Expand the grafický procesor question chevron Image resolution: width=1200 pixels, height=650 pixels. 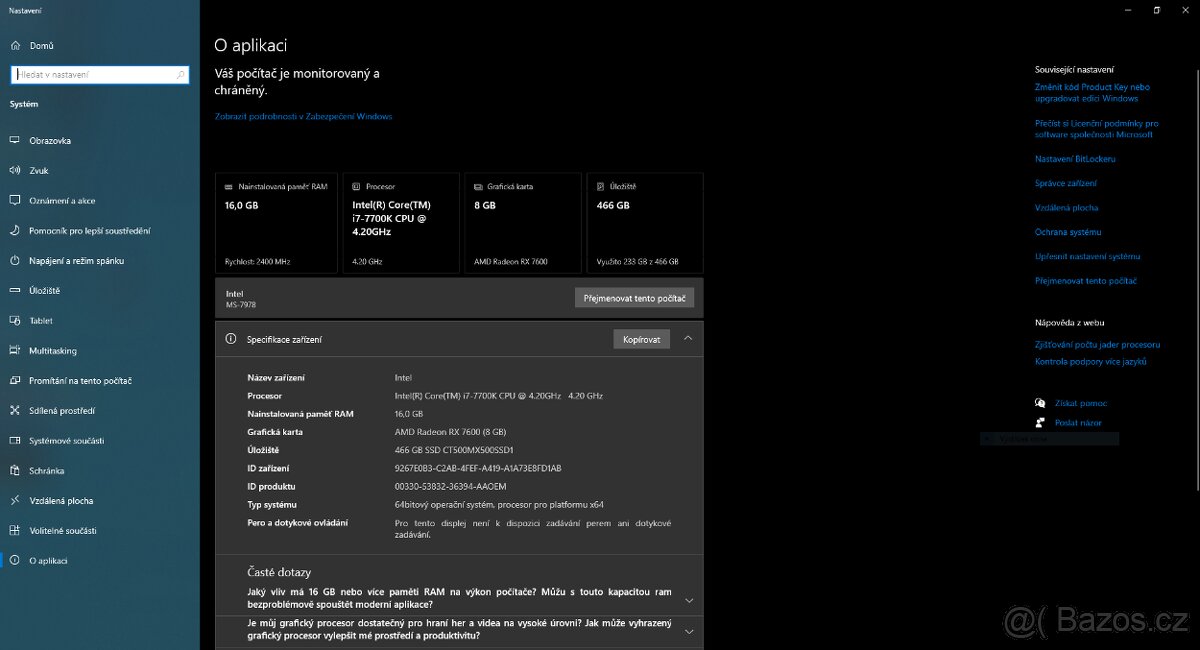pyautogui.click(x=688, y=632)
